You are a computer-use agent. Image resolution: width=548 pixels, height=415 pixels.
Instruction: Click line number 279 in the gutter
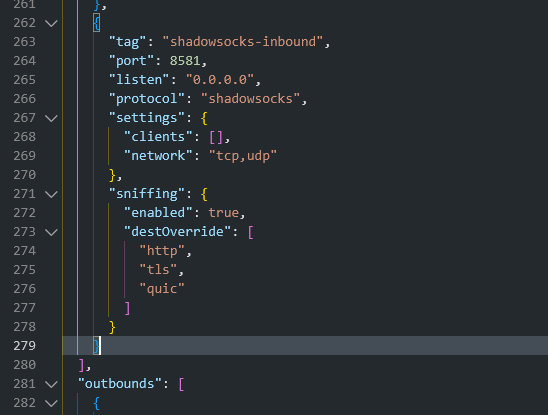point(24,346)
